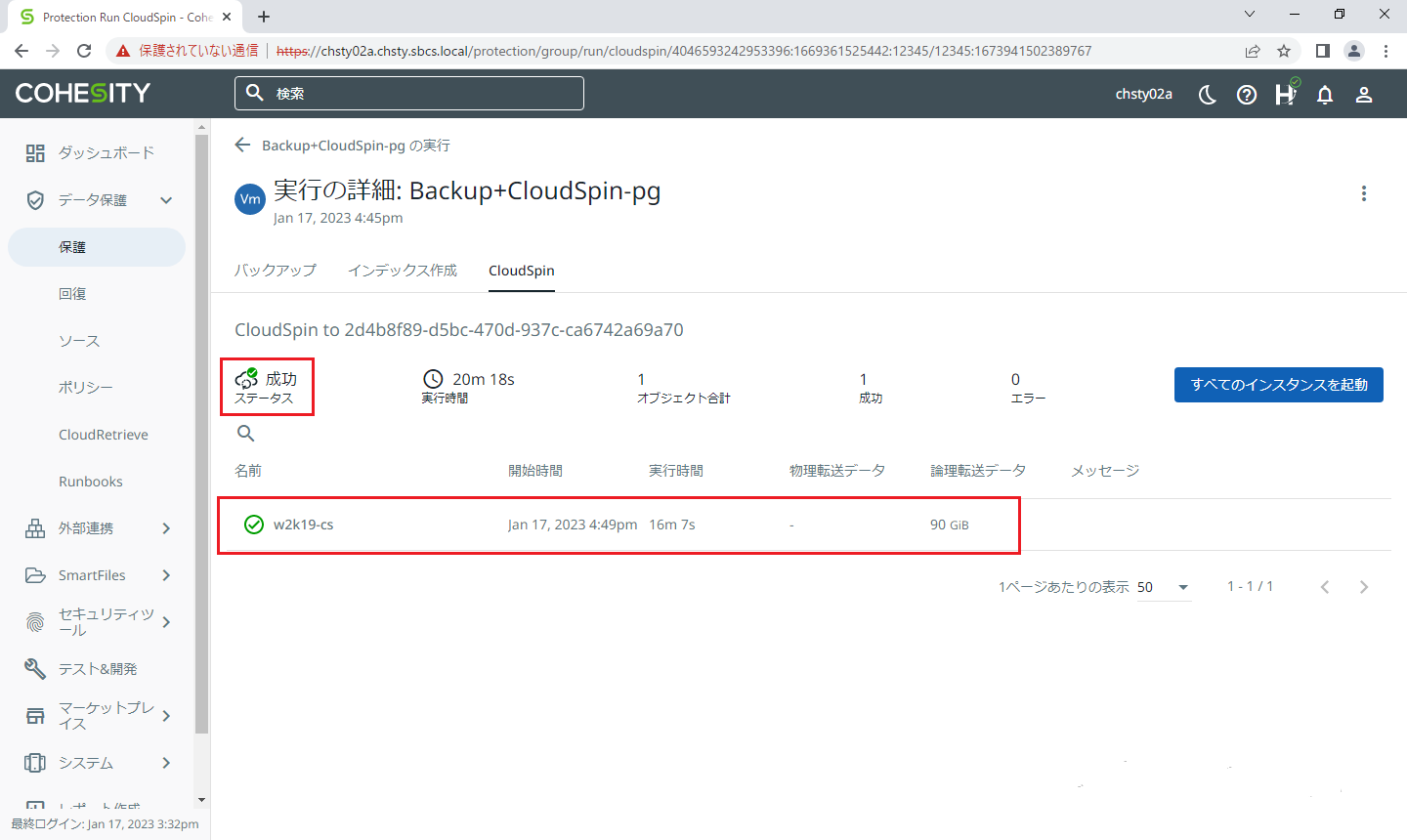The height and width of the screenshot is (840, 1407).
Task: Open the browser side panel icon
Action: (x=1322, y=51)
